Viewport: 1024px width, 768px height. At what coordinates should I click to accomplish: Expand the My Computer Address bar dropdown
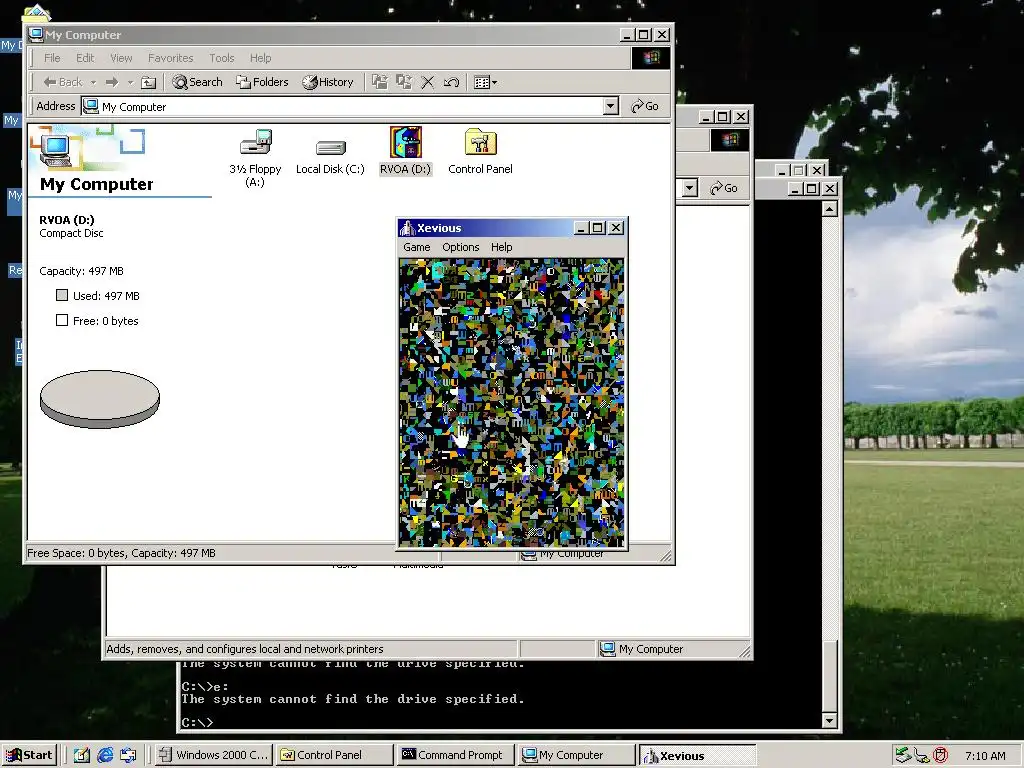(x=610, y=106)
